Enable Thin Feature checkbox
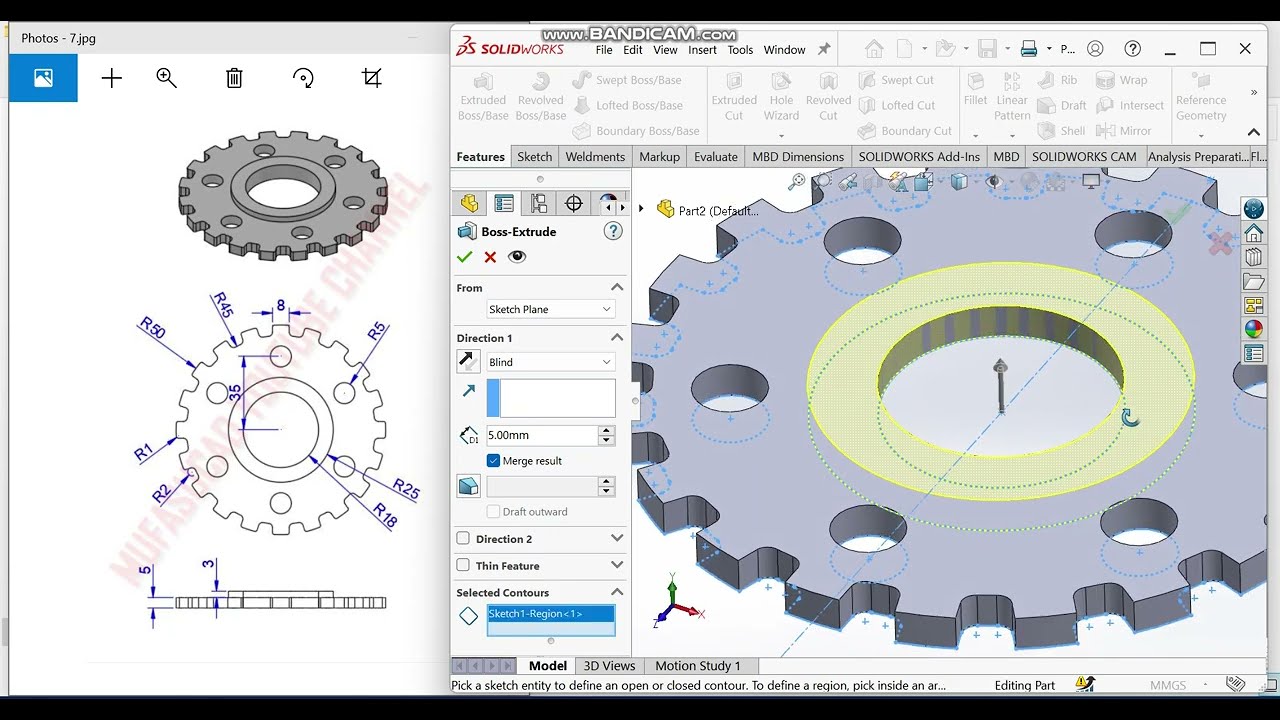Viewport: 1280px width, 720px height. pos(463,566)
